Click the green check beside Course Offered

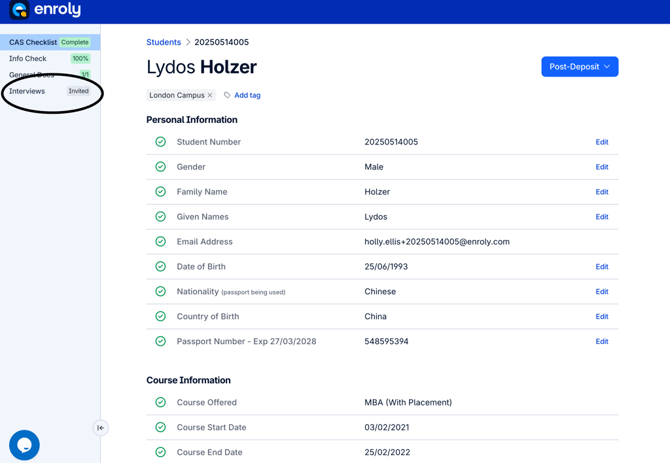(x=161, y=402)
